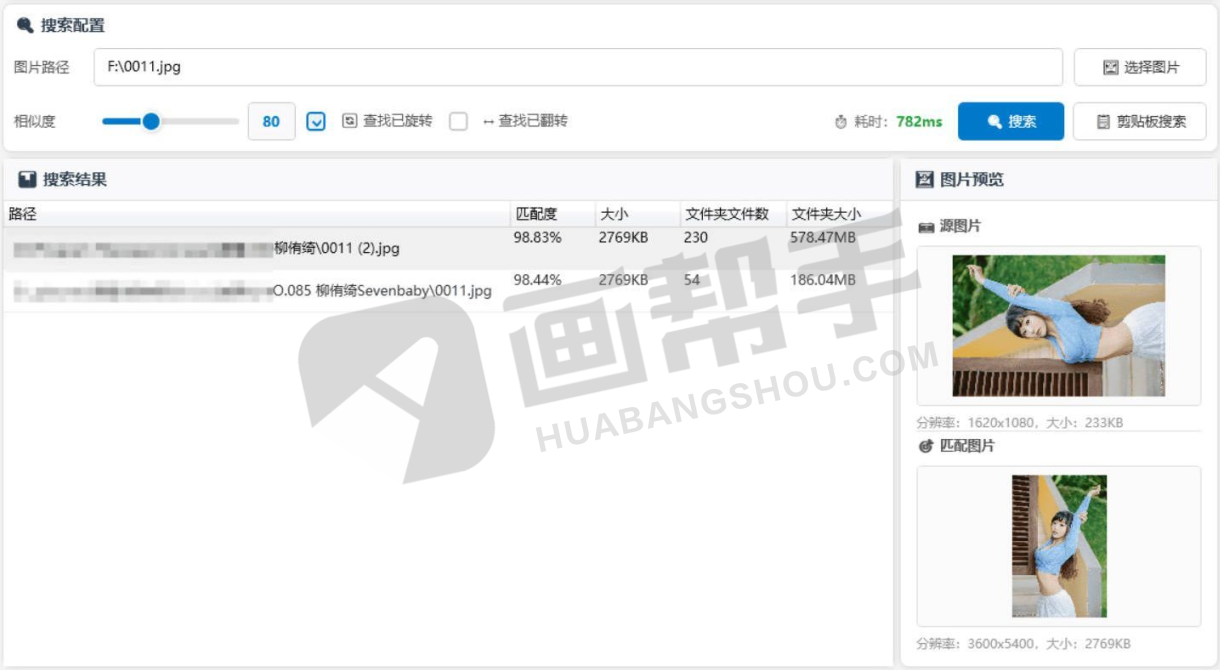Image resolution: width=1220 pixels, height=670 pixels.
Task: Click the 图片路径 input field
Action: (x=578, y=68)
